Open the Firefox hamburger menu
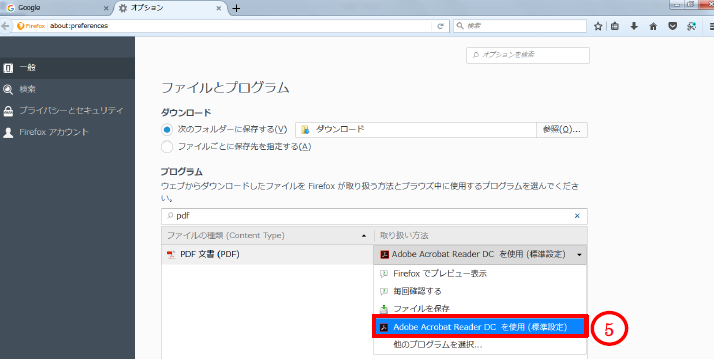Screen dimensions: 714x362 (x=711, y=26)
